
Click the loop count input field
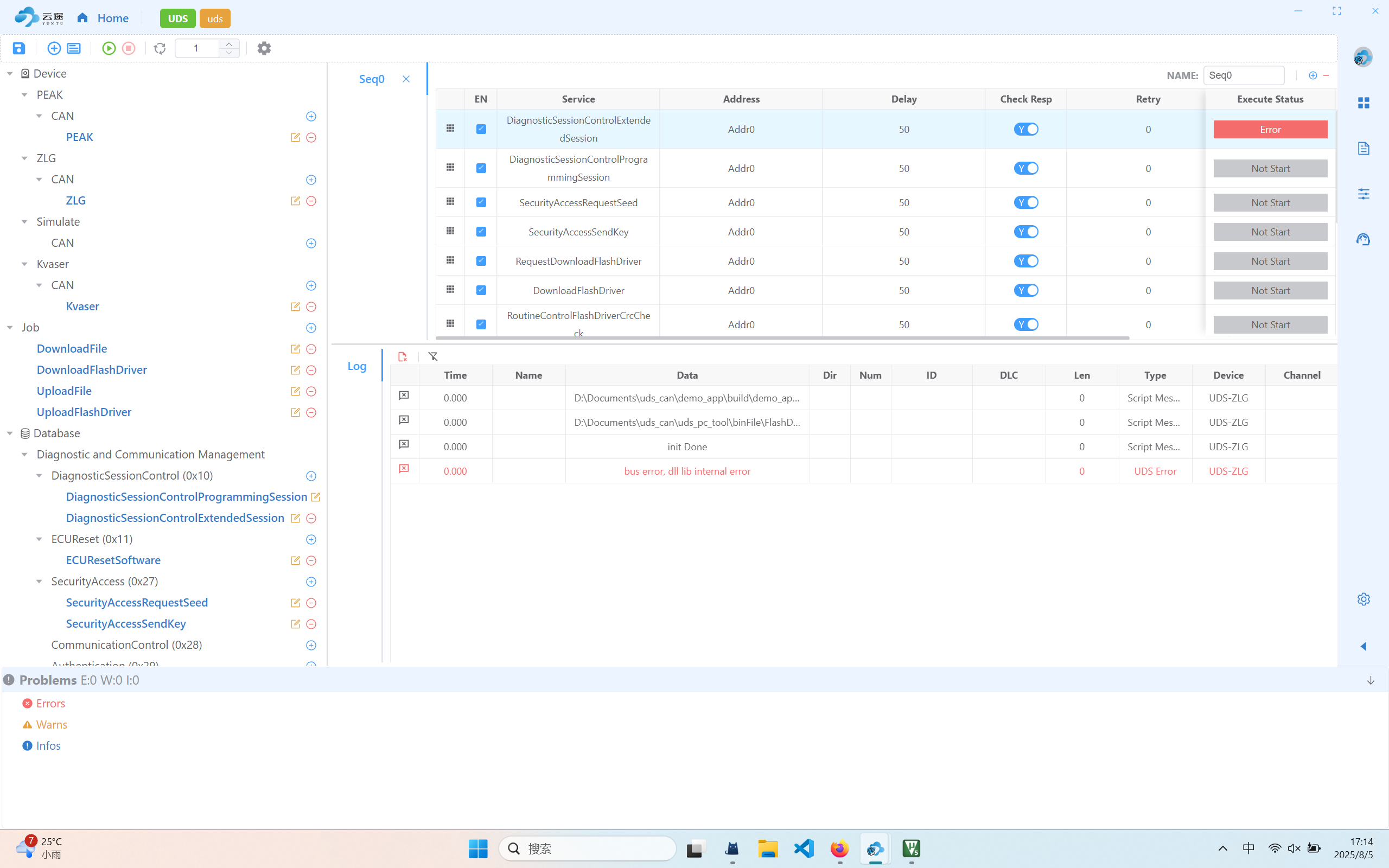[x=197, y=48]
